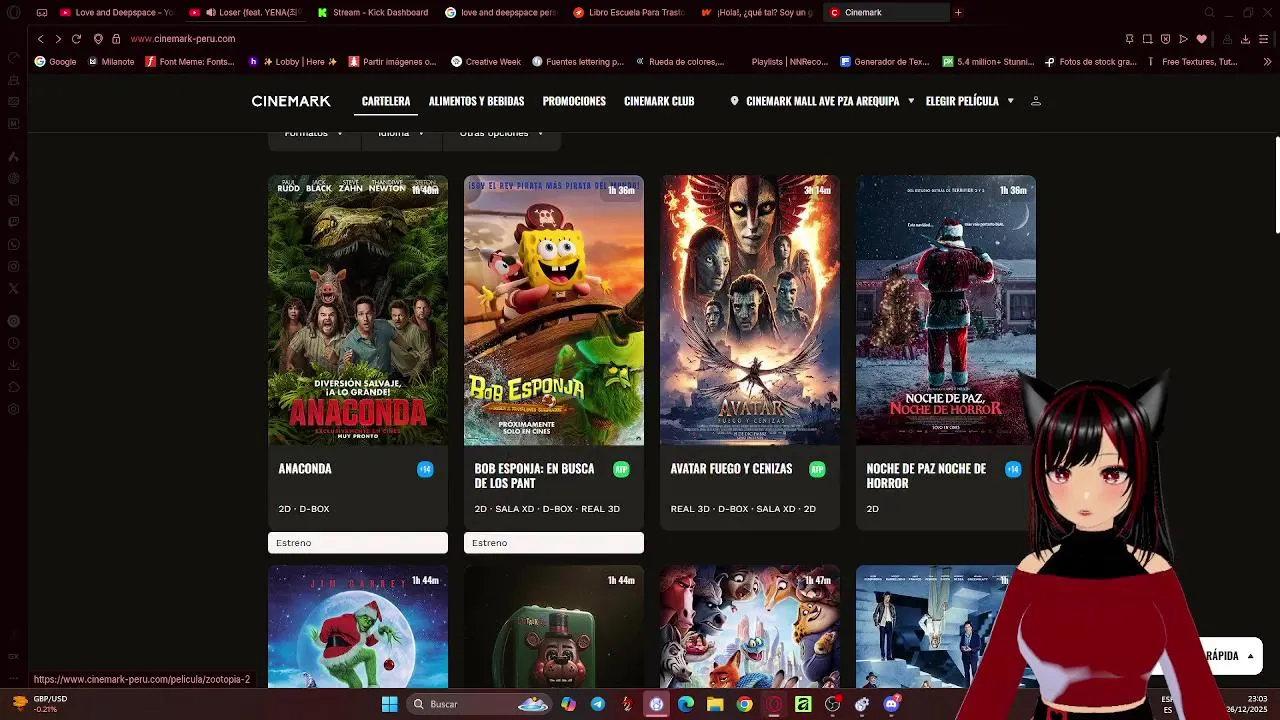This screenshot has width=1280, height=720.
Task: Click the location pin icon beside Cinemark Mall
Action: (734, 101)
